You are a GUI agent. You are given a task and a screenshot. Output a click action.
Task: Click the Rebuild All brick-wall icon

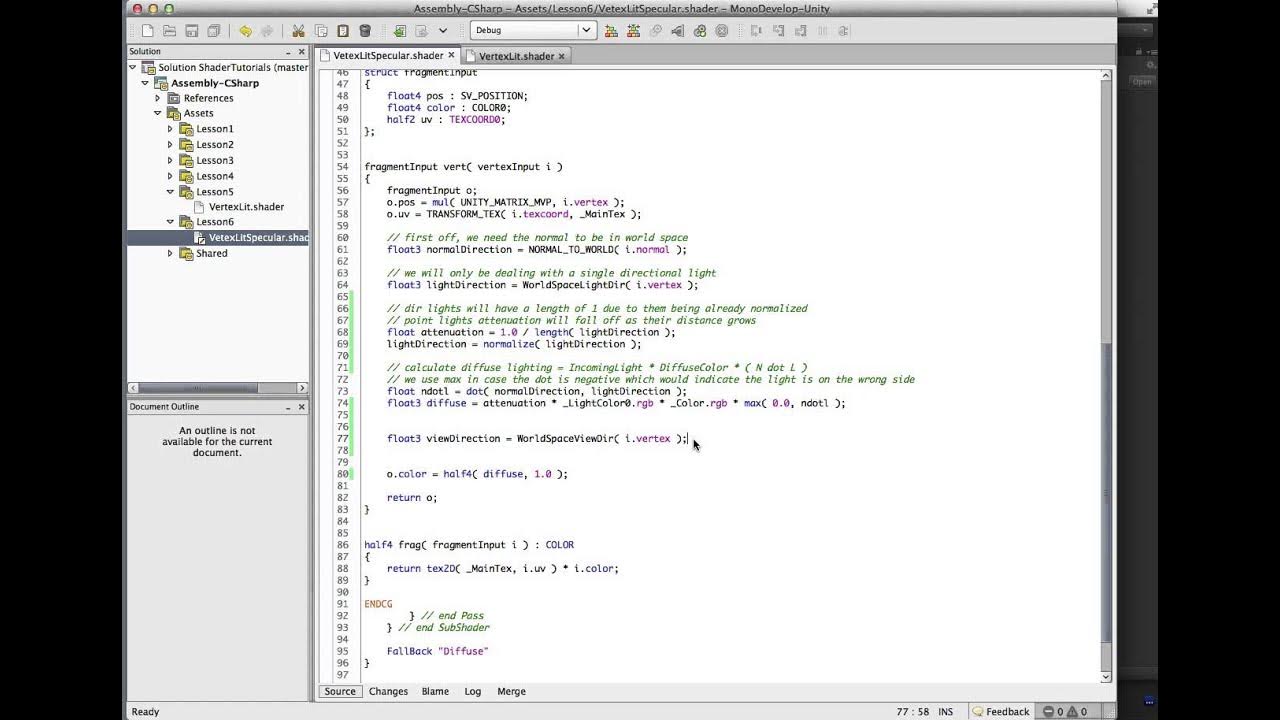pyautogui.click(x=633, y=31)
